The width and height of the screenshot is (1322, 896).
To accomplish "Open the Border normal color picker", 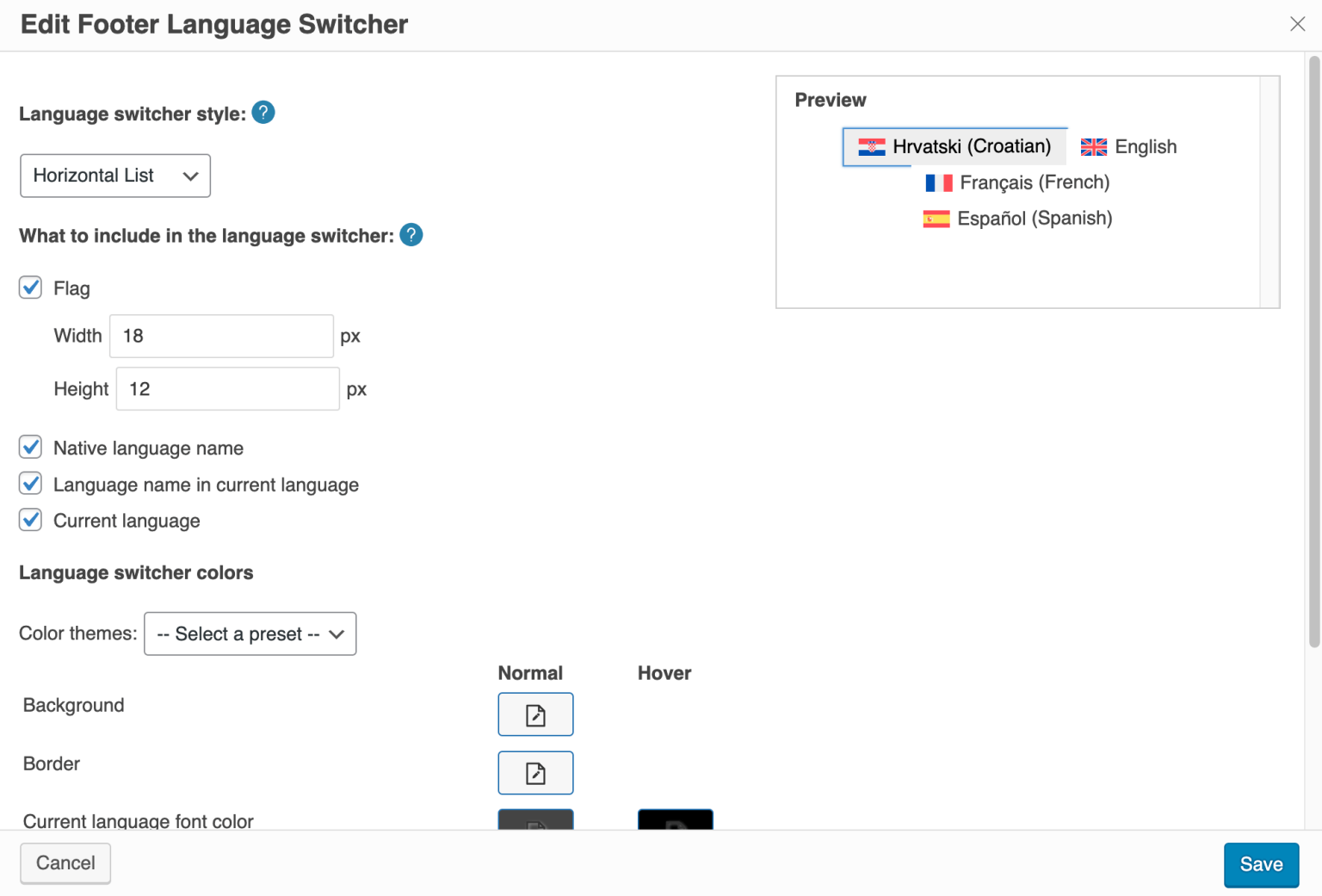I will 535,772.
